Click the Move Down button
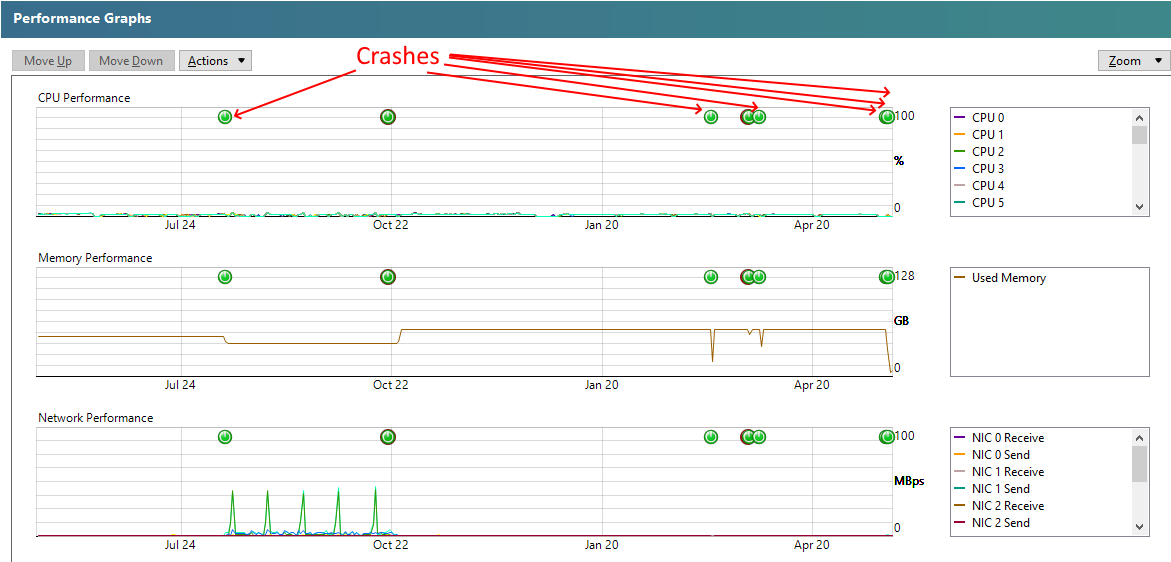Screen dimensions: 1171x562 (x=131, y=60)
